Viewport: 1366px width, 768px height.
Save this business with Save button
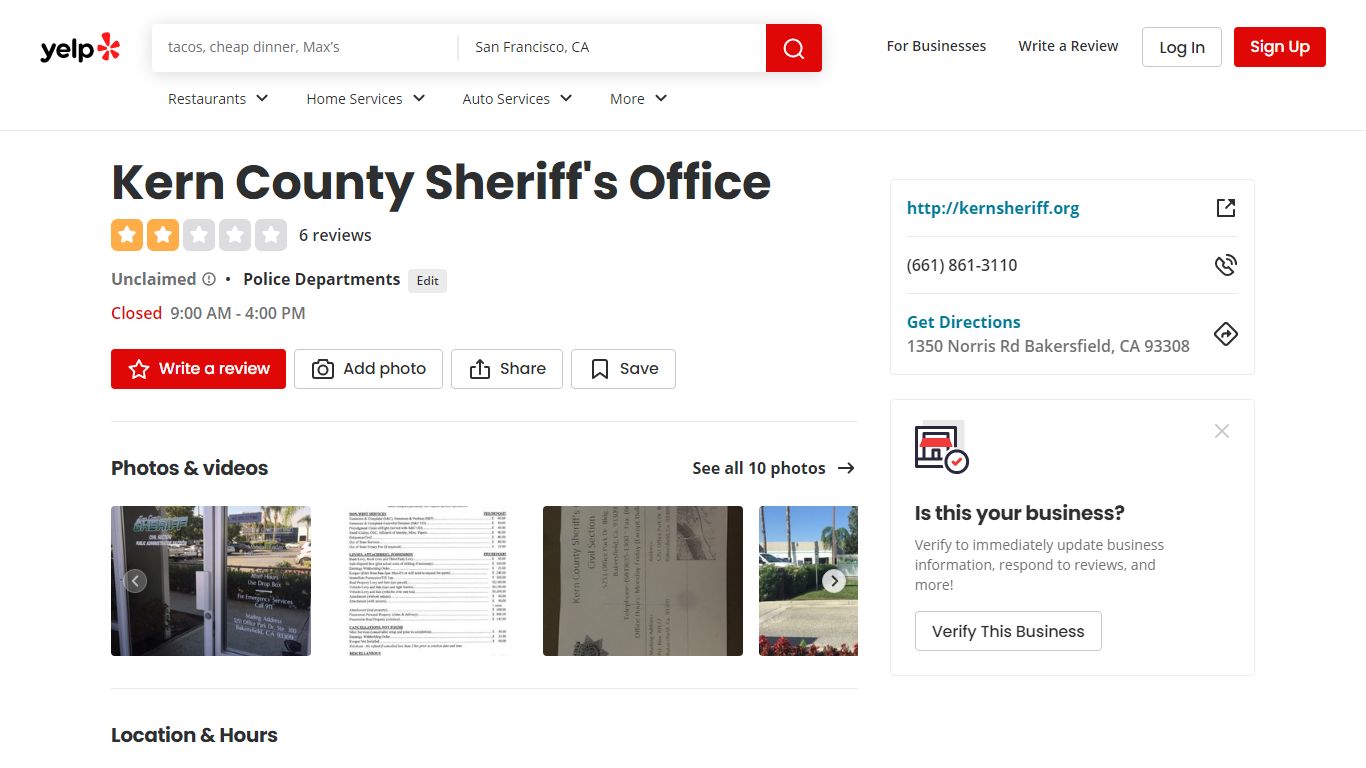pos(623,369)
